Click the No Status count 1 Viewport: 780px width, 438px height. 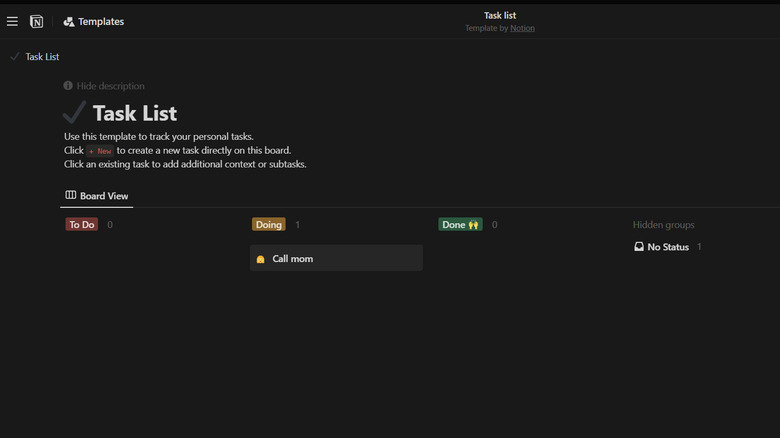point(699,247)
